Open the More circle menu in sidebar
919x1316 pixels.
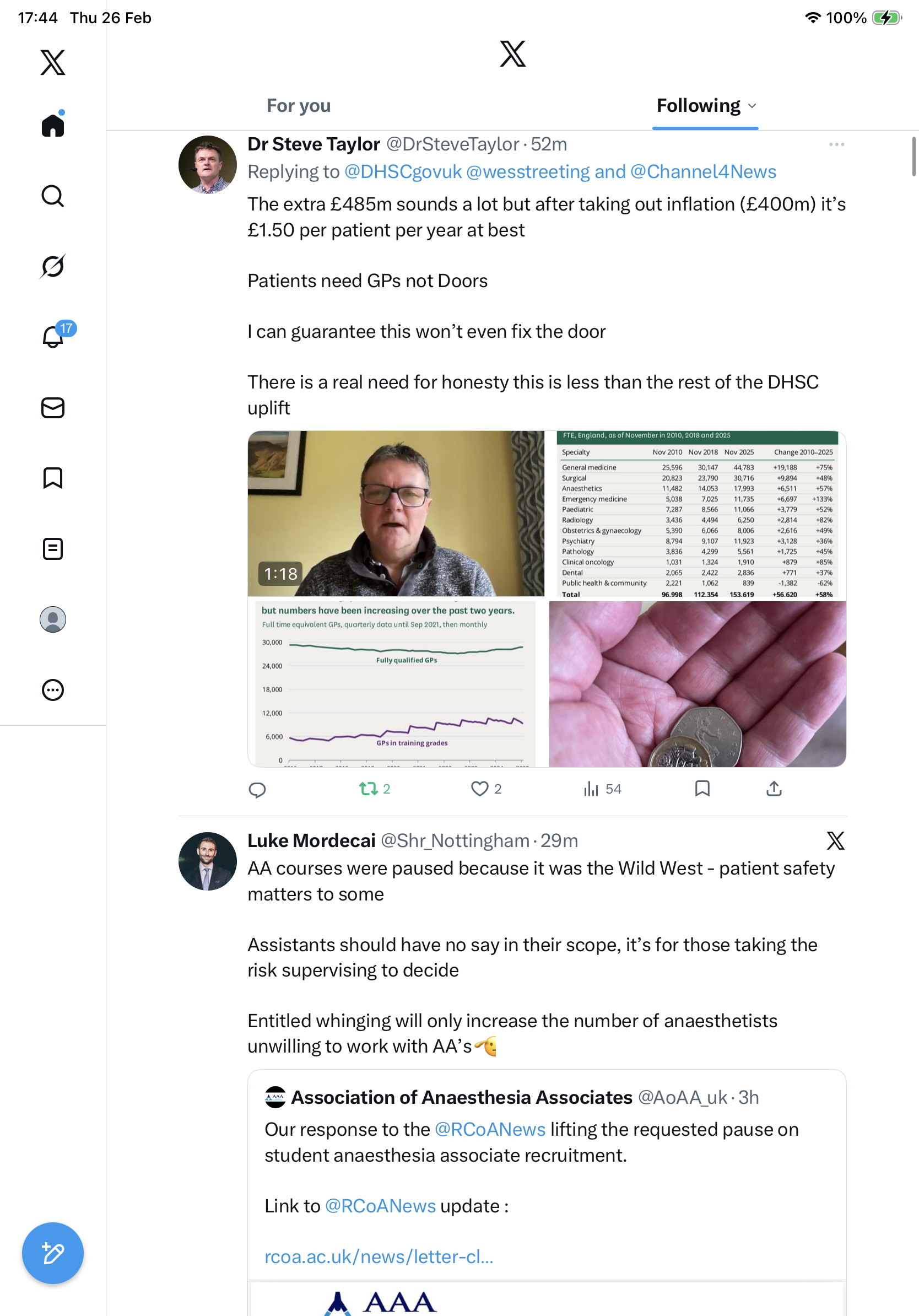[53, 690]
